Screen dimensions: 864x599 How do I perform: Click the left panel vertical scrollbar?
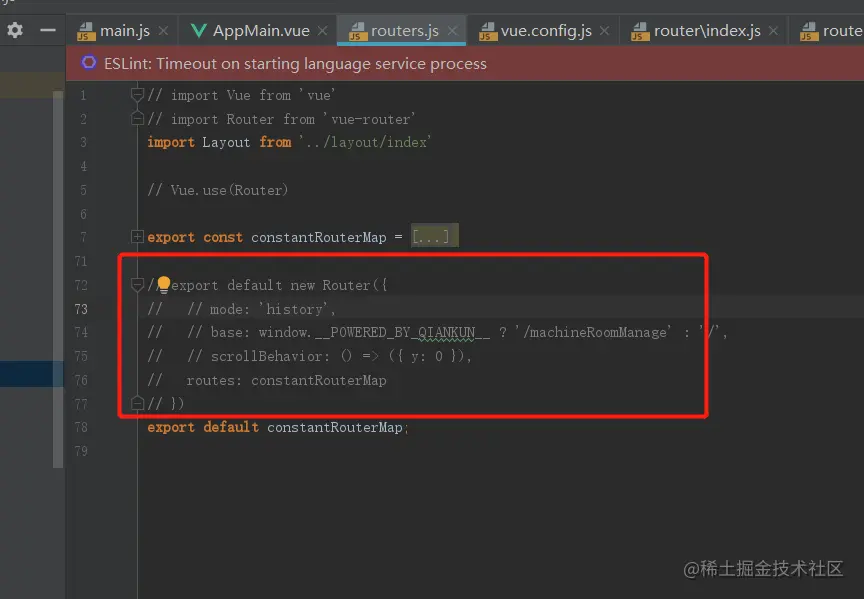pyautogui.click(x=58, y=279)
